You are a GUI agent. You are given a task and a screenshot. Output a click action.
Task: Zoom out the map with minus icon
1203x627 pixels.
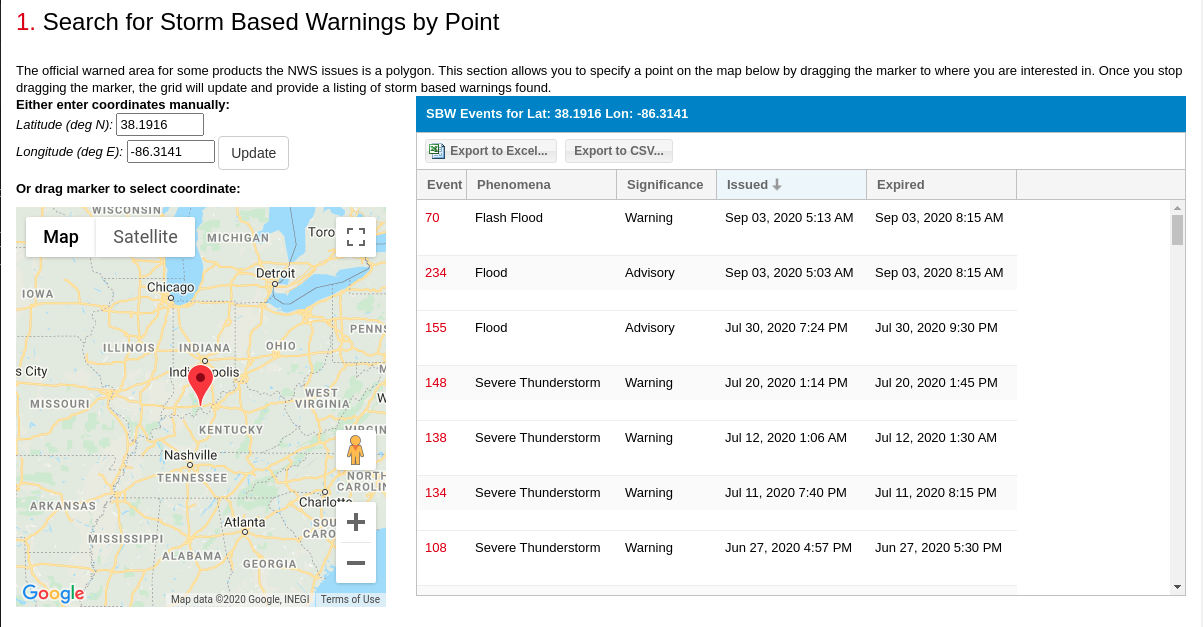click(x=355, y=563)
